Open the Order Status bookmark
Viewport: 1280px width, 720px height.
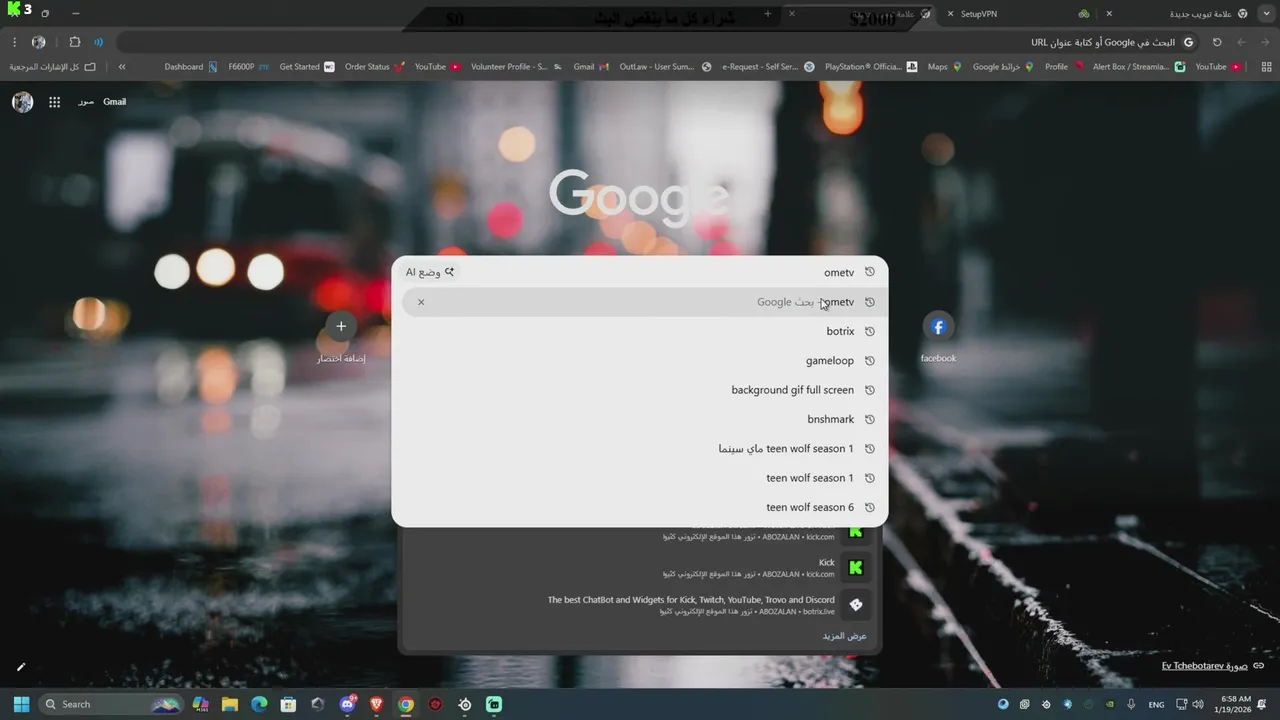(375, 67)
